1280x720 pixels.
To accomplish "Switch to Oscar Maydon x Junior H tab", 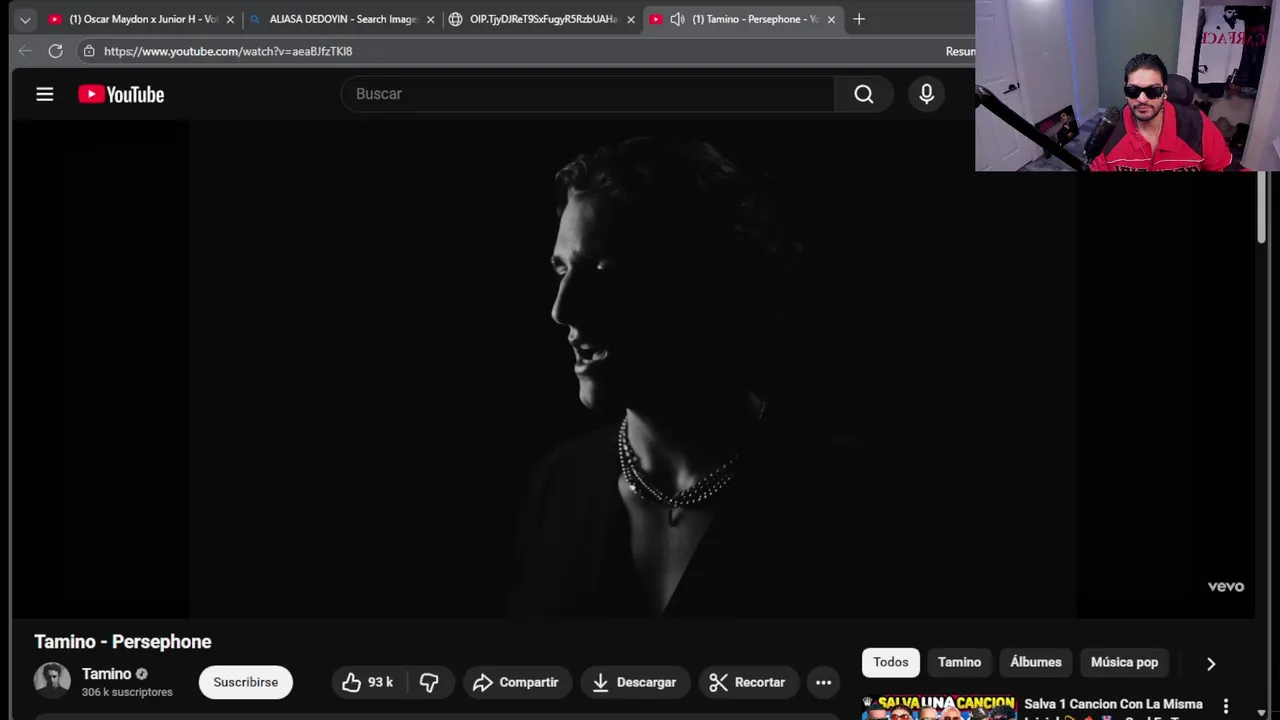I will 143,19.
